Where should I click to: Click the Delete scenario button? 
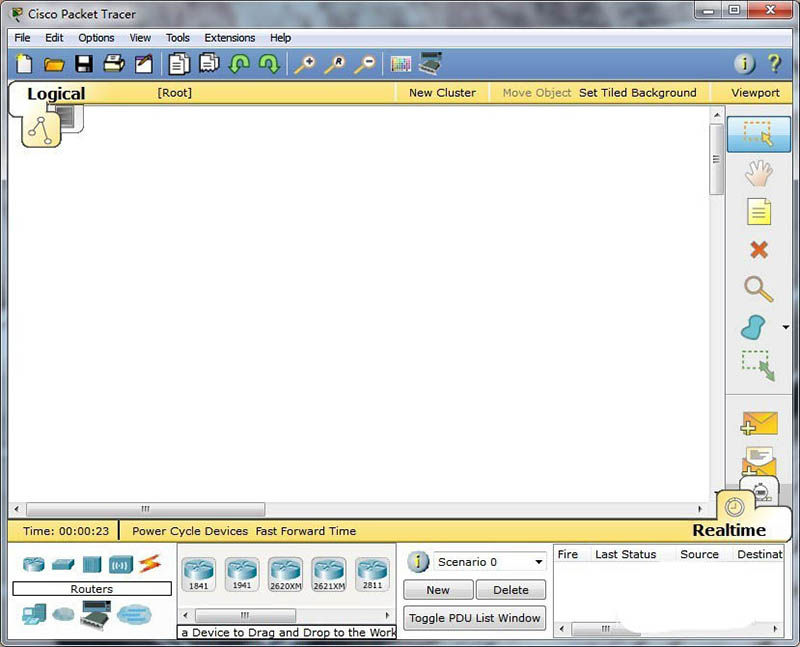tap(511, 590)
